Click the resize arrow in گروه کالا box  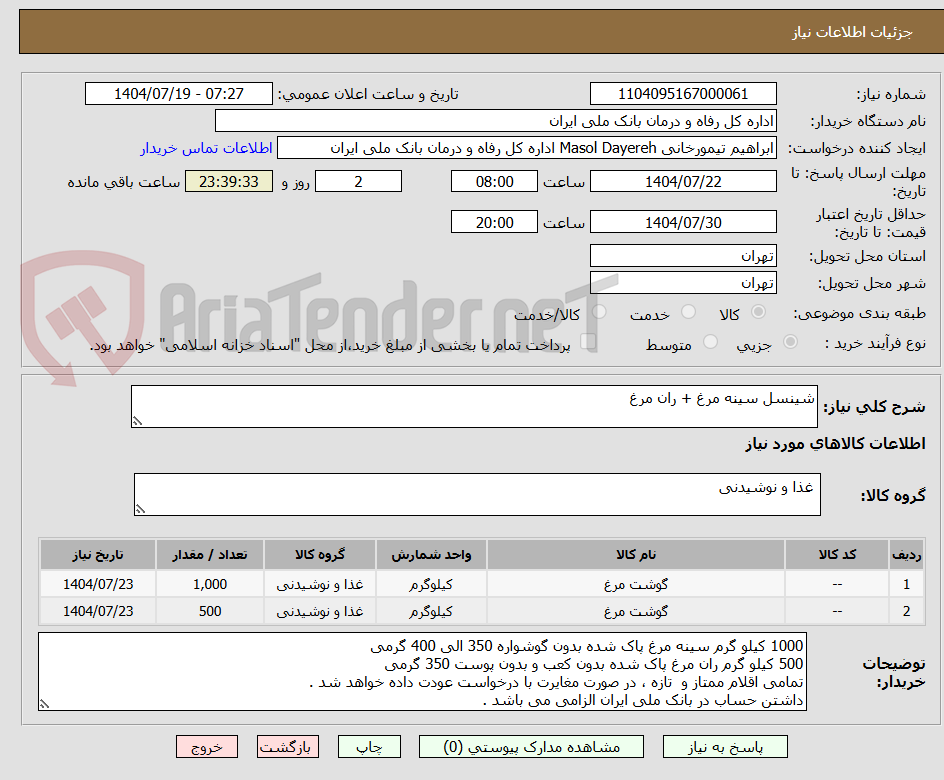[x=140, y=507]
